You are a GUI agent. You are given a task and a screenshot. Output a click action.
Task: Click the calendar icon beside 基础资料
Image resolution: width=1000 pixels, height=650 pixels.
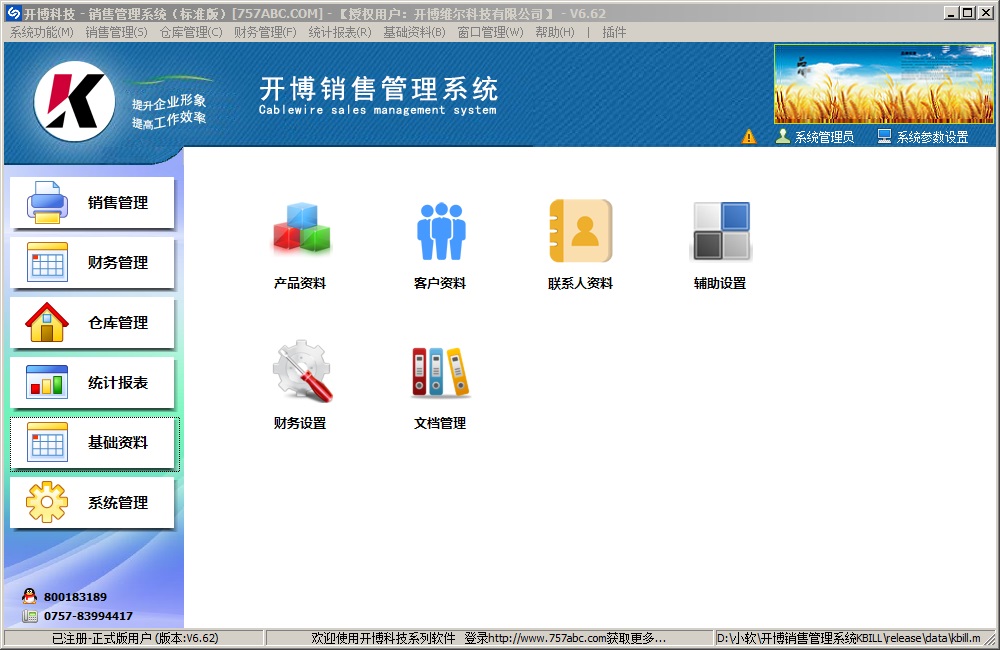[47, 442]
